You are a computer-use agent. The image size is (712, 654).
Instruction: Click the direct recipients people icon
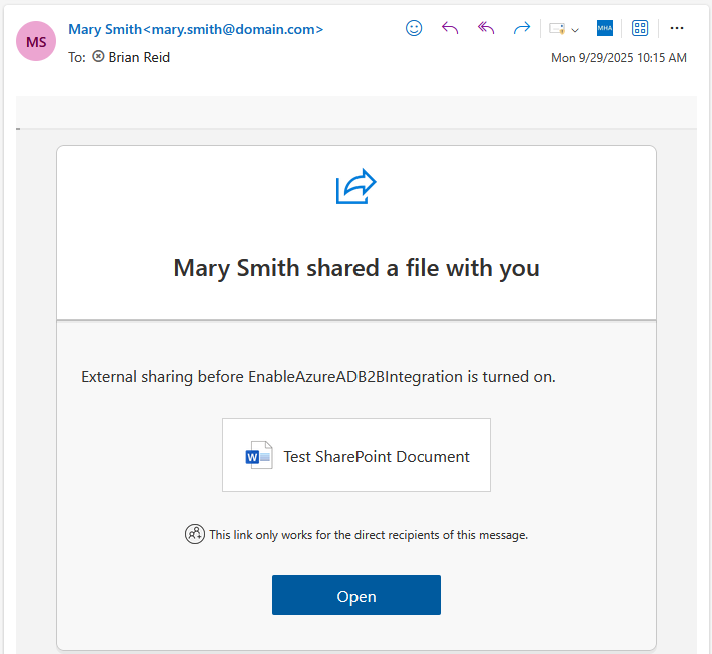(x=195, y=534)
